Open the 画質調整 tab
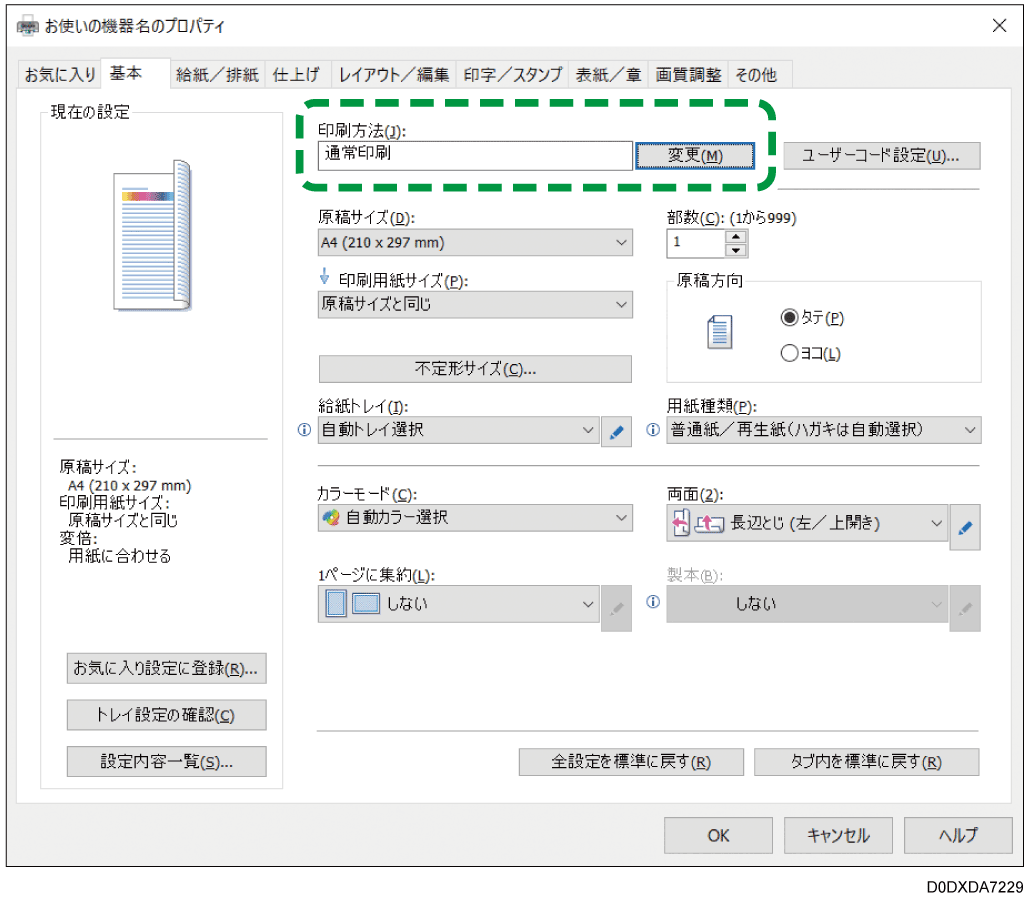 (688, 75)
